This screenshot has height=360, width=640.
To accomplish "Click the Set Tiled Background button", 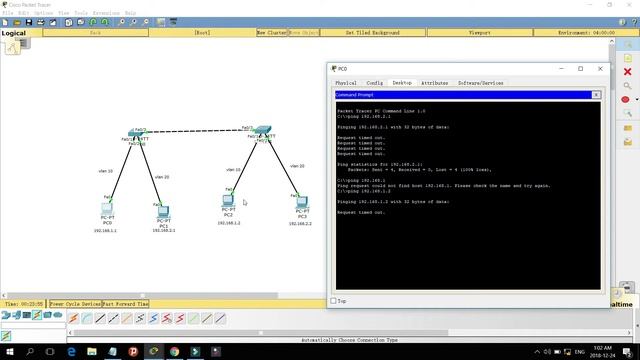I will pyautogui.click(x=373, y=32).
